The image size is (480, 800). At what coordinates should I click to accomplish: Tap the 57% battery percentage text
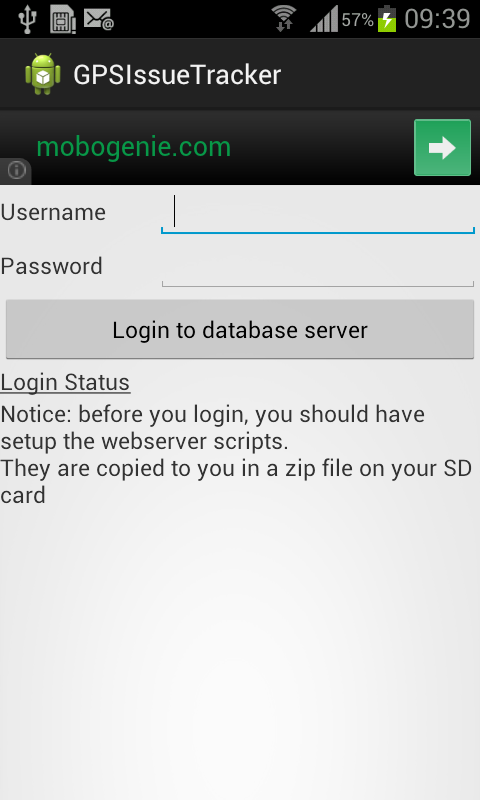click(358, 20)
